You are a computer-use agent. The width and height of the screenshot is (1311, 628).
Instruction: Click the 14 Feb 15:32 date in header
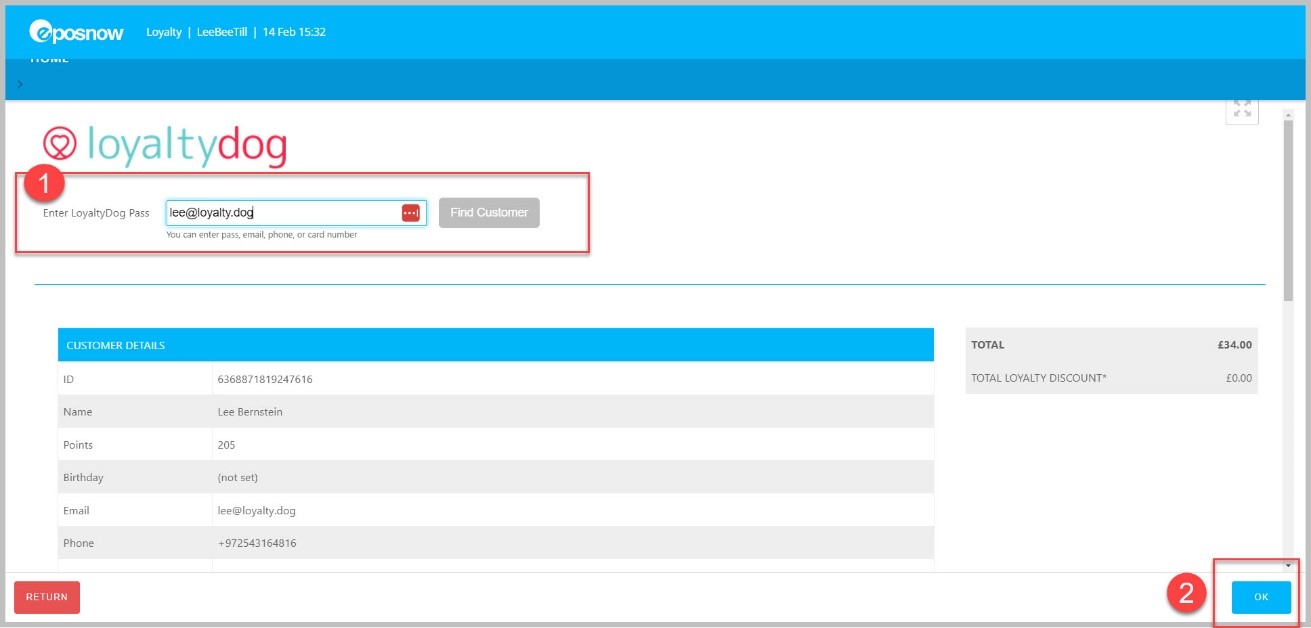[x=294, y=32]
